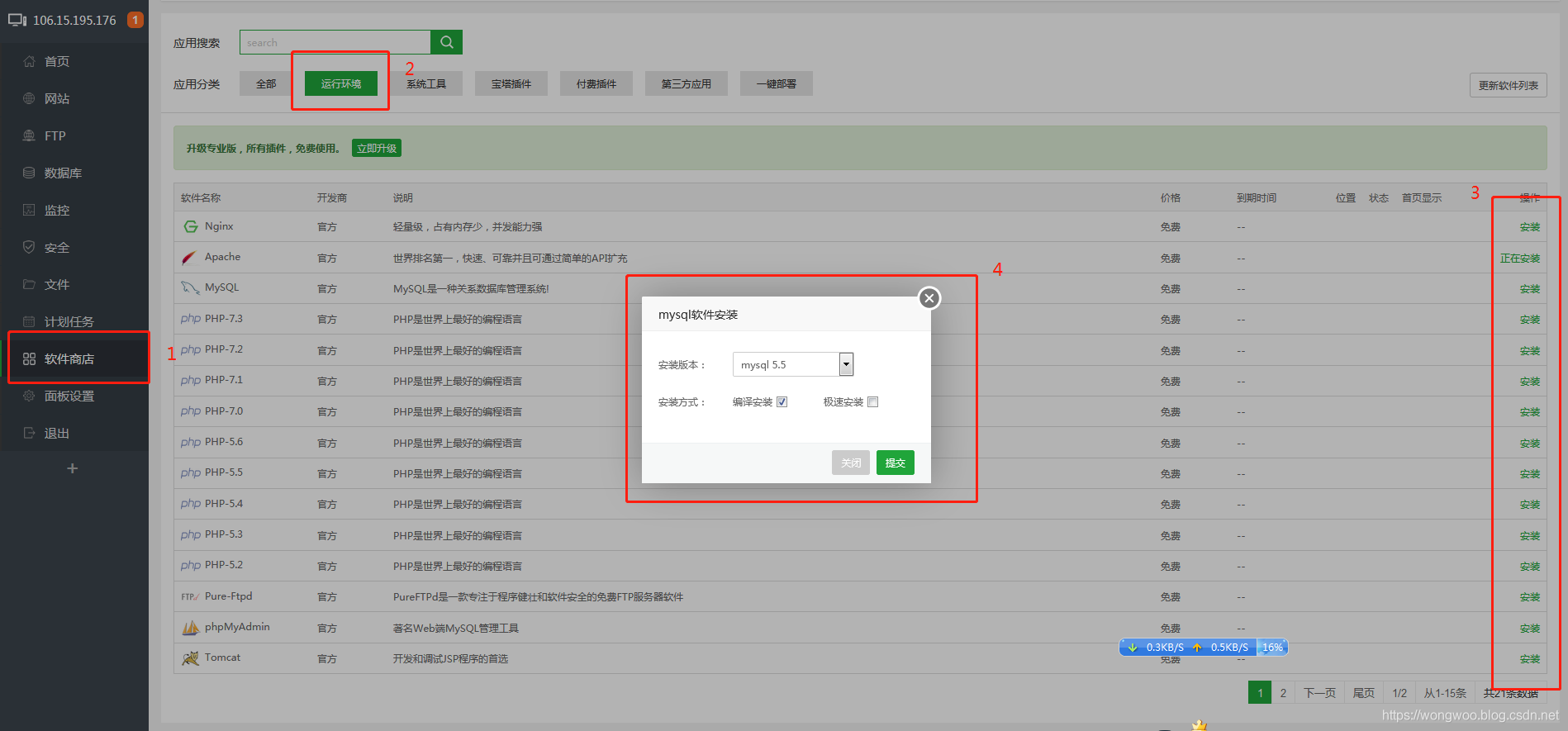This screenshot has height=731, width=1568.
Task: Click the grid icon beside 软件商店
Action: (x=29, y=358)
